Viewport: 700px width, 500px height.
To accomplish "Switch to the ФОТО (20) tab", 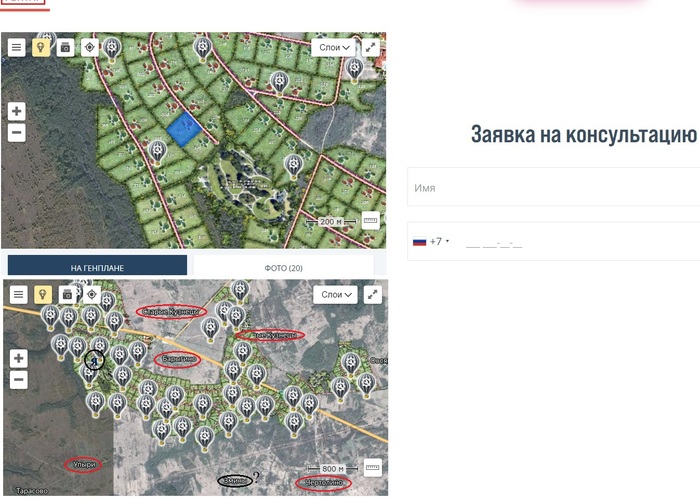I will tap(283, 266).
